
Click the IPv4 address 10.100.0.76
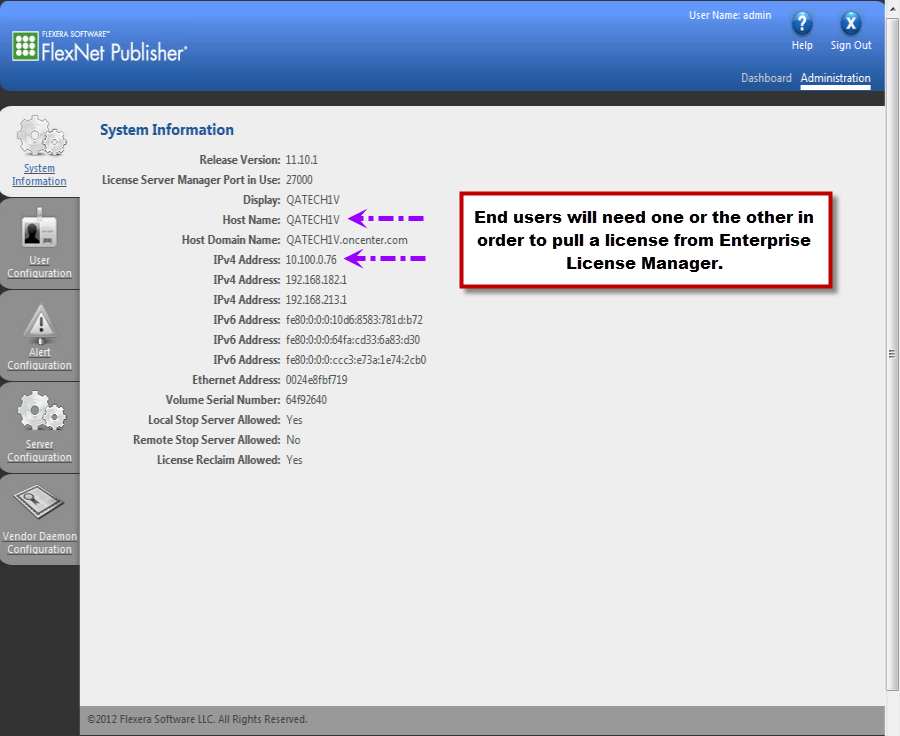click(311, 260)
